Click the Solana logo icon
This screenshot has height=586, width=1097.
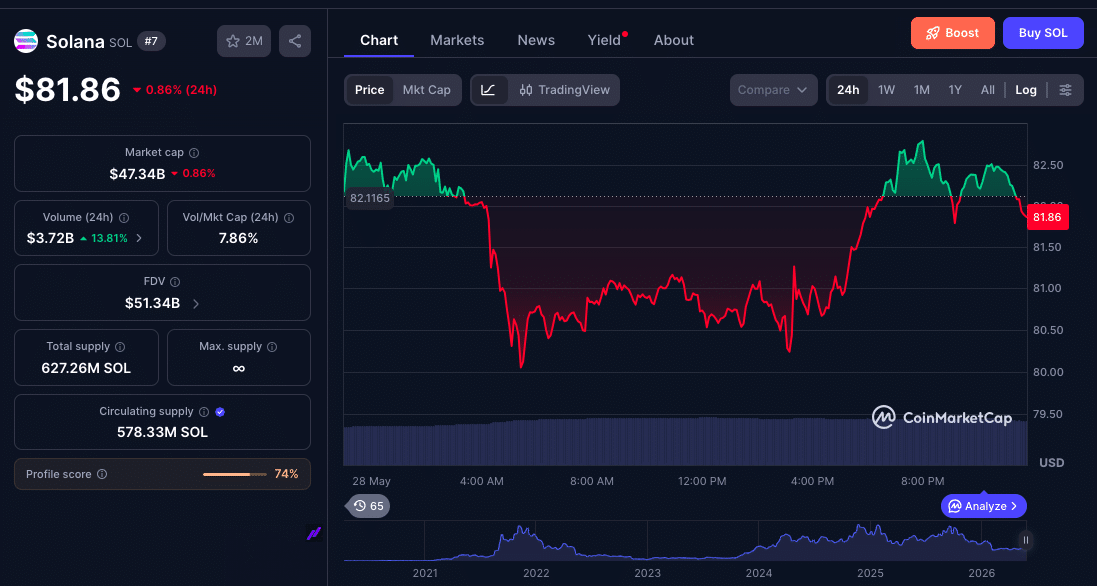[x=26, y=41]
